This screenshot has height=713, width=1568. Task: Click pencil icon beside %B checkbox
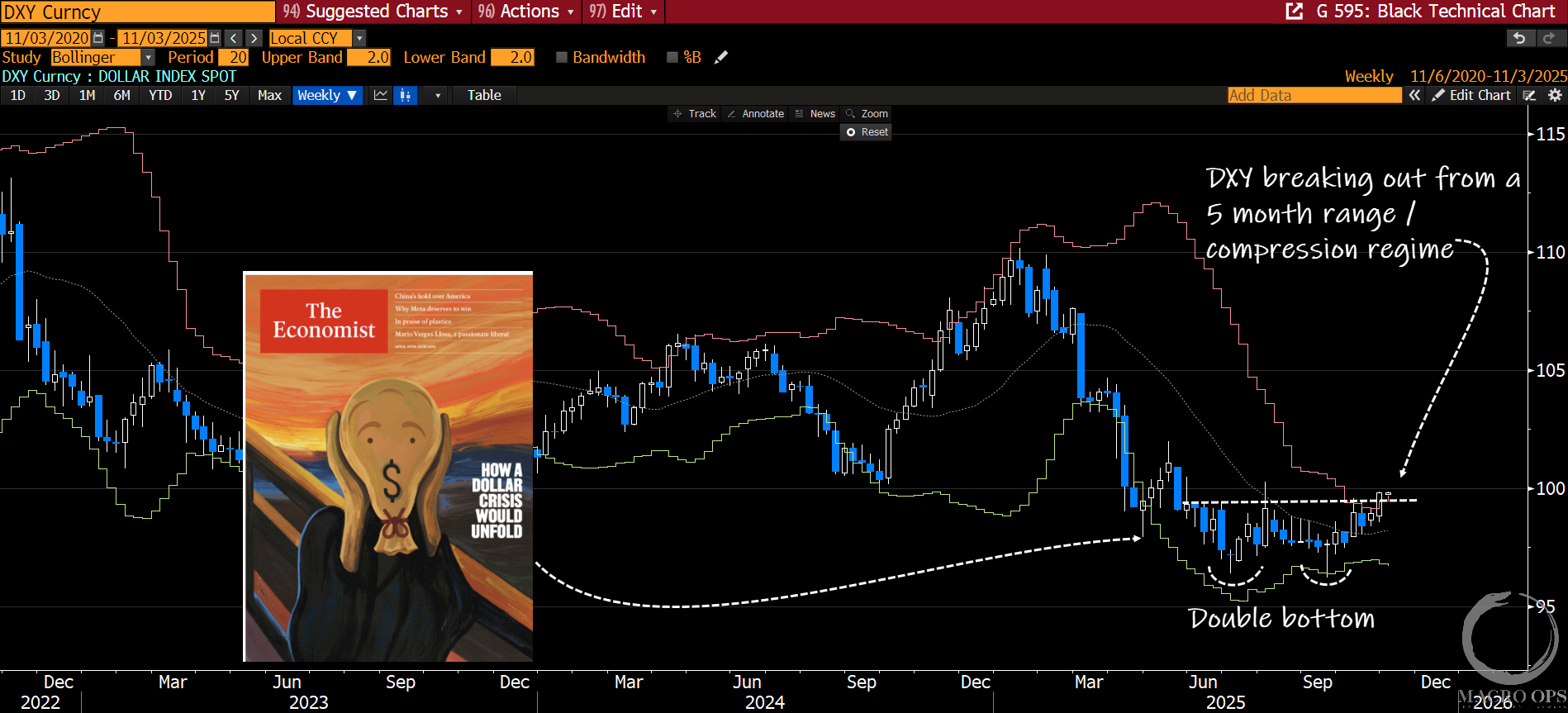click(x=721, y=57)
